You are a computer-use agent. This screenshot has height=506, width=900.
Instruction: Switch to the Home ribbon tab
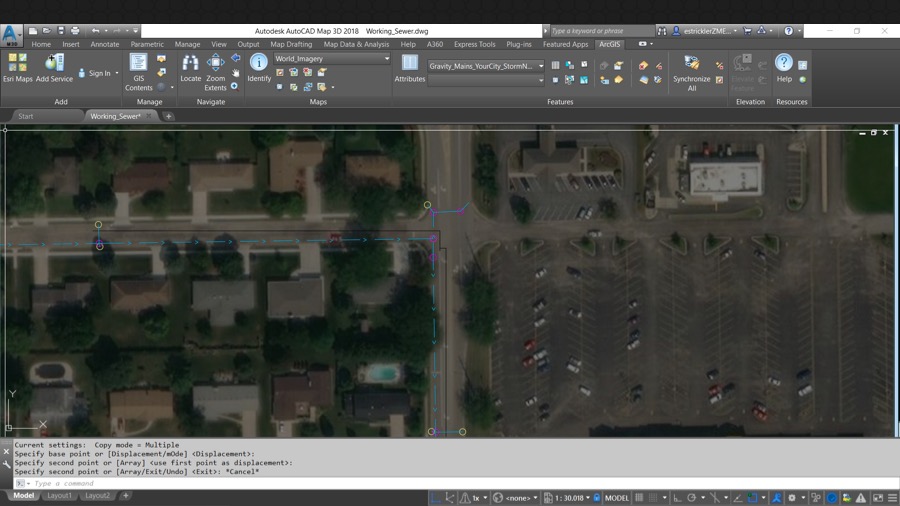point(41,44)
